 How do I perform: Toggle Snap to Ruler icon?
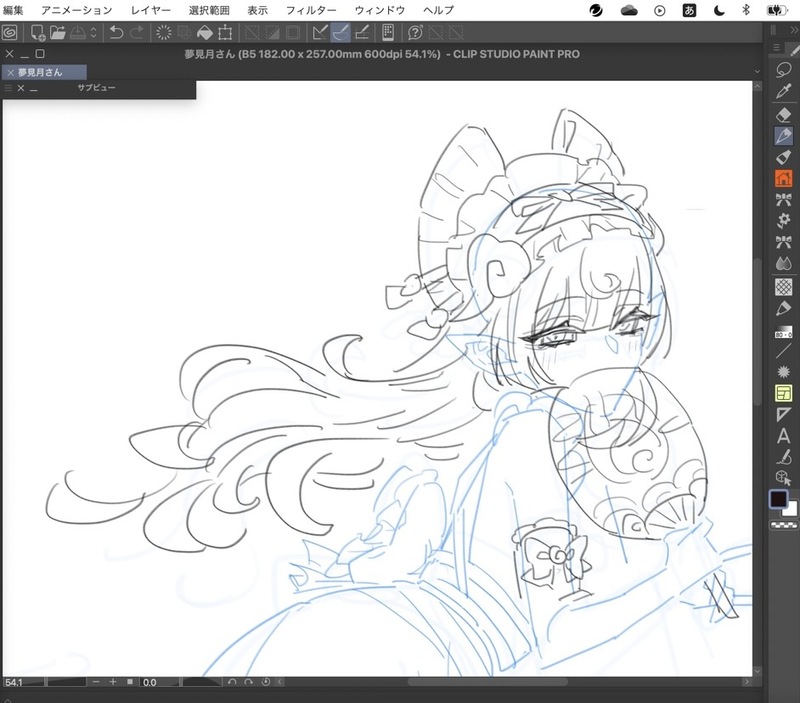320,33
